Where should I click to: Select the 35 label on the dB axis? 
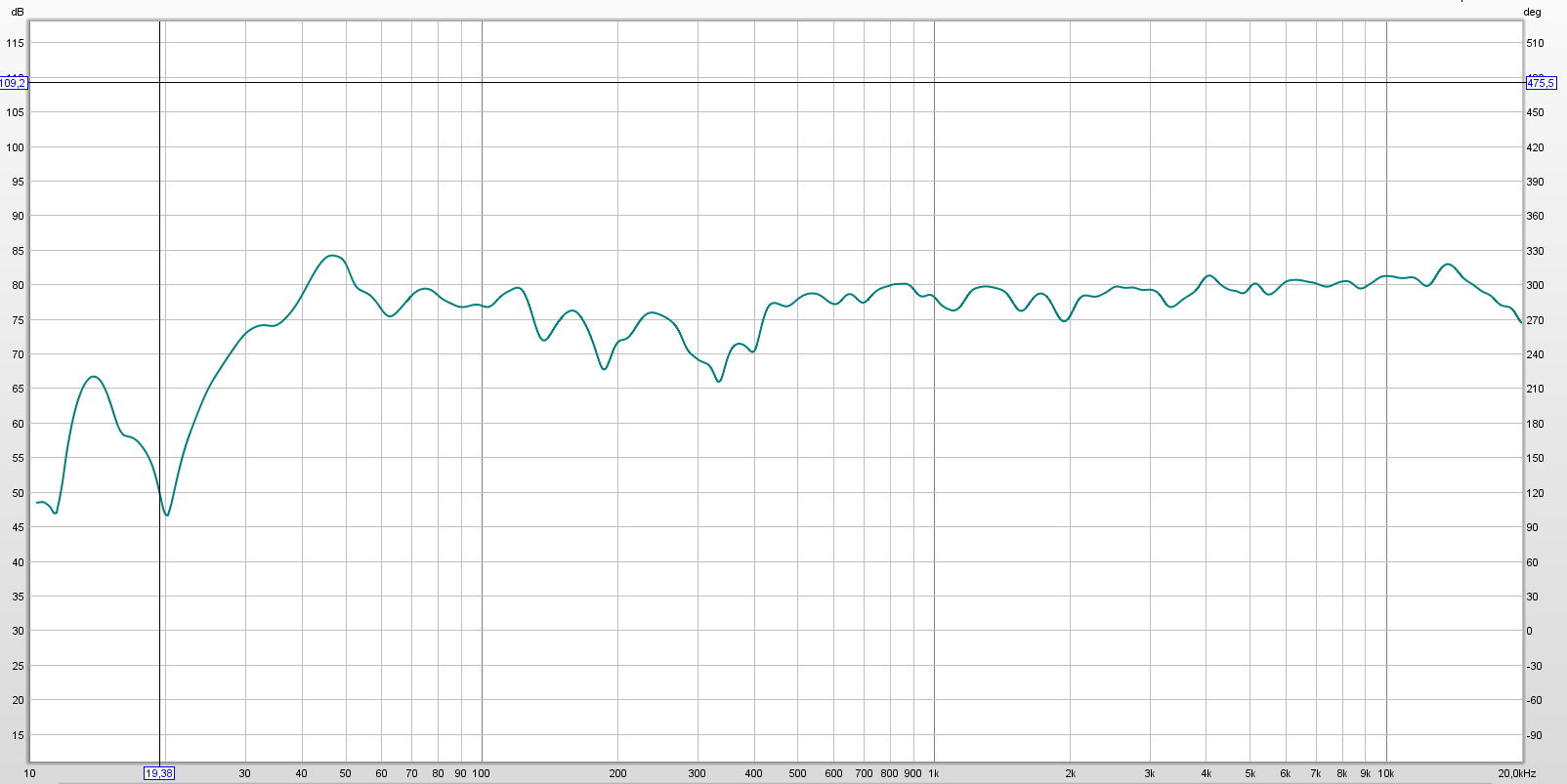coord(18,597)
